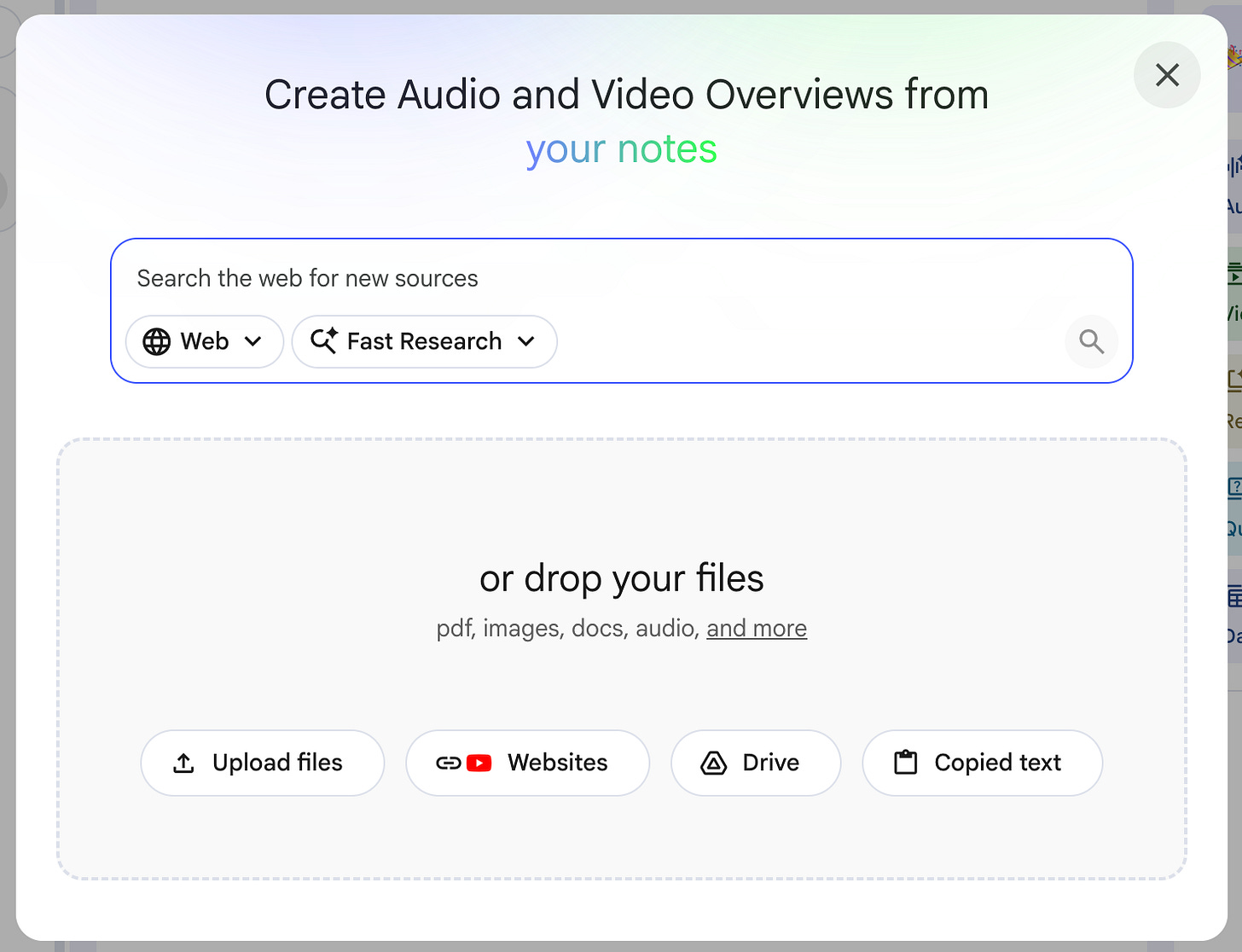
Task: Click the 'your notes' gradient text
Action: point(622,148)
